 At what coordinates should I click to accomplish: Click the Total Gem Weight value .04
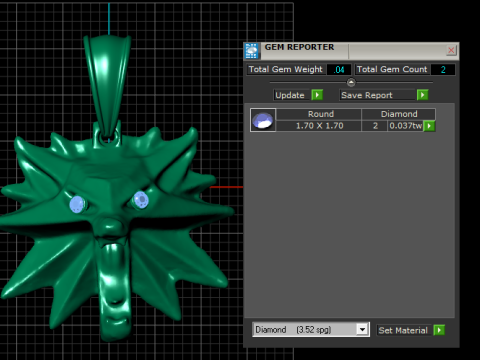click(x=339, y=69)
